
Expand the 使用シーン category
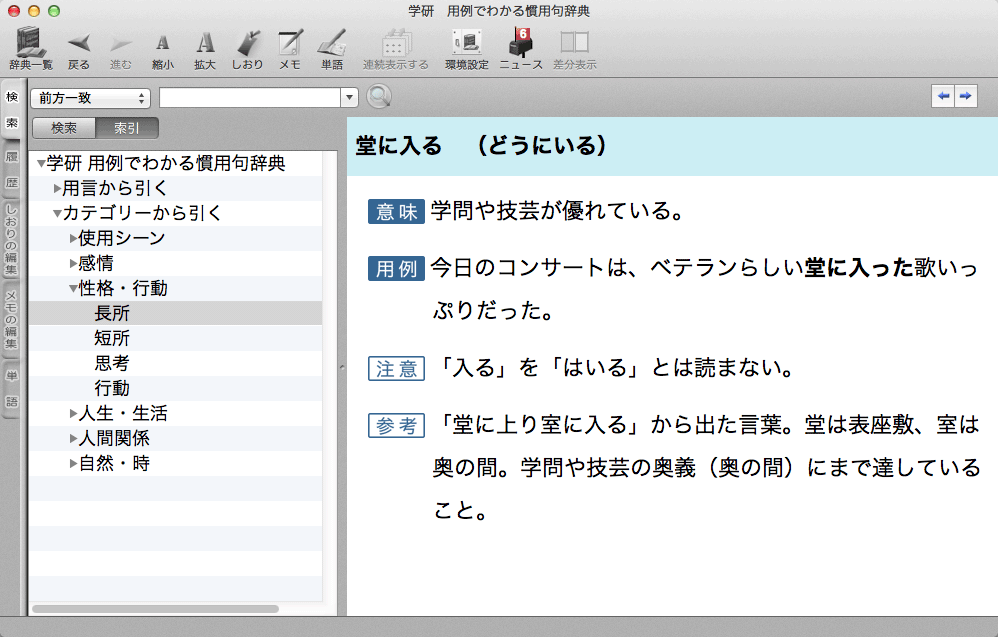(x=73, y=239)
